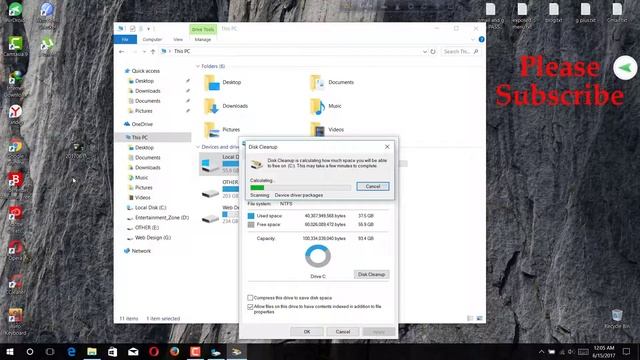
Task: Open the Desktop folder icon
Action: pyautogui.click(x=211, y=82)
